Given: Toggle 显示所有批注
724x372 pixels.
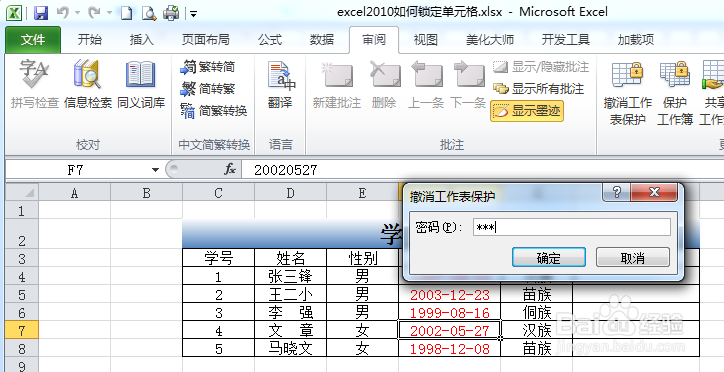Looking at the screenshot, I should (x=538, y=89).
